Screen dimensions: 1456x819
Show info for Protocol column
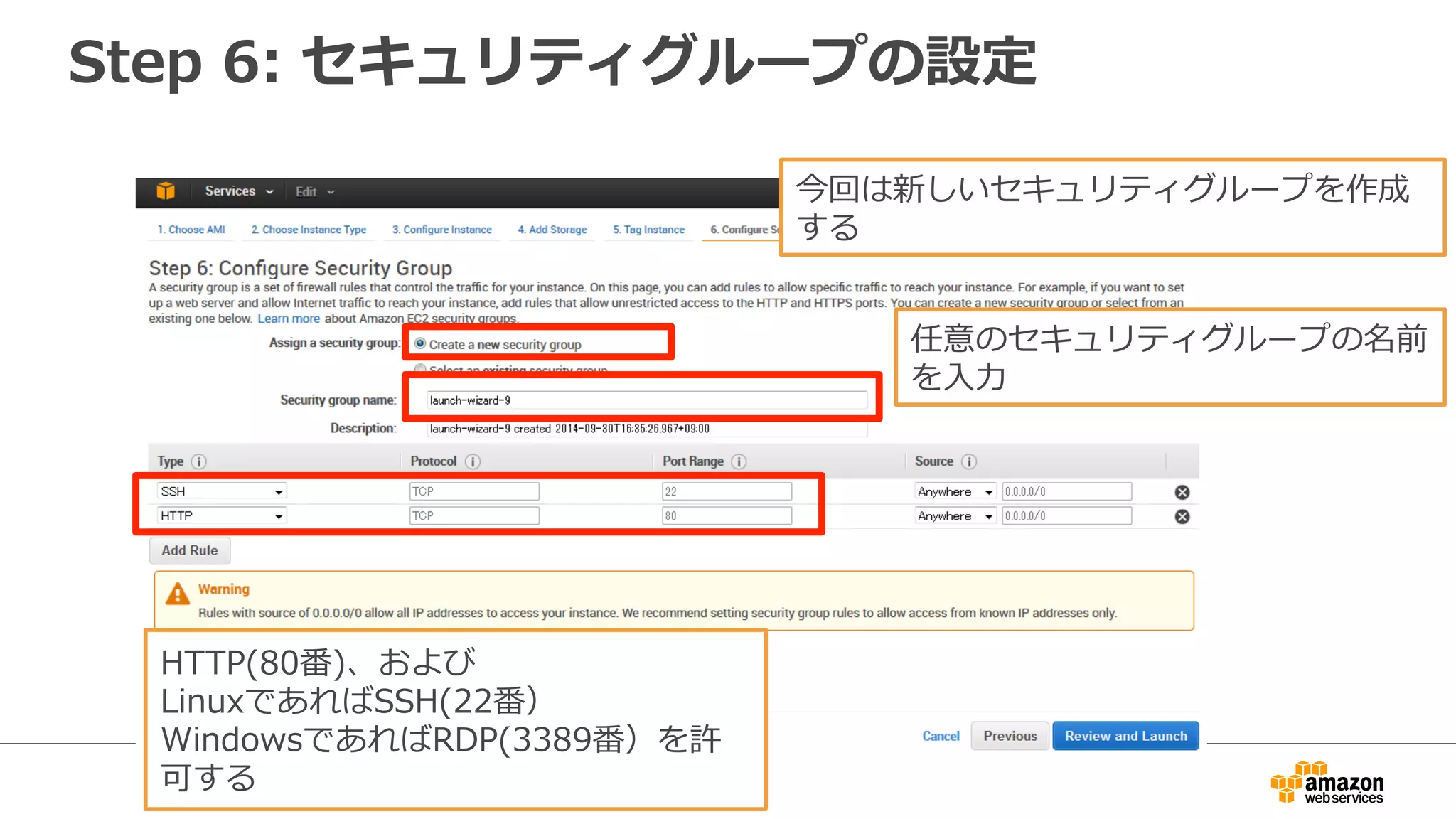click(473, 461)
